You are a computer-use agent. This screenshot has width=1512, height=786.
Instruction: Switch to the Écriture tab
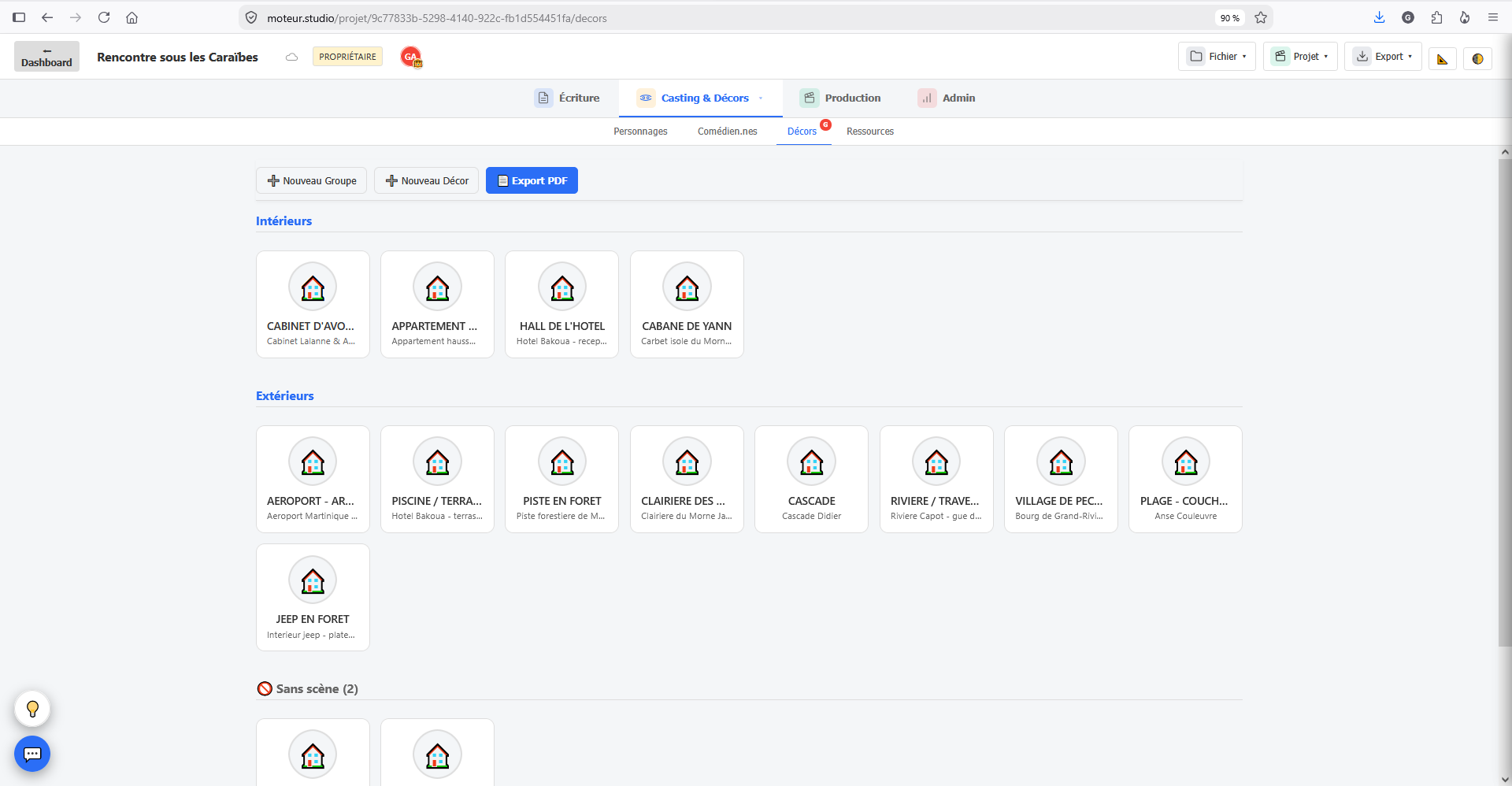tap(567, 98)
